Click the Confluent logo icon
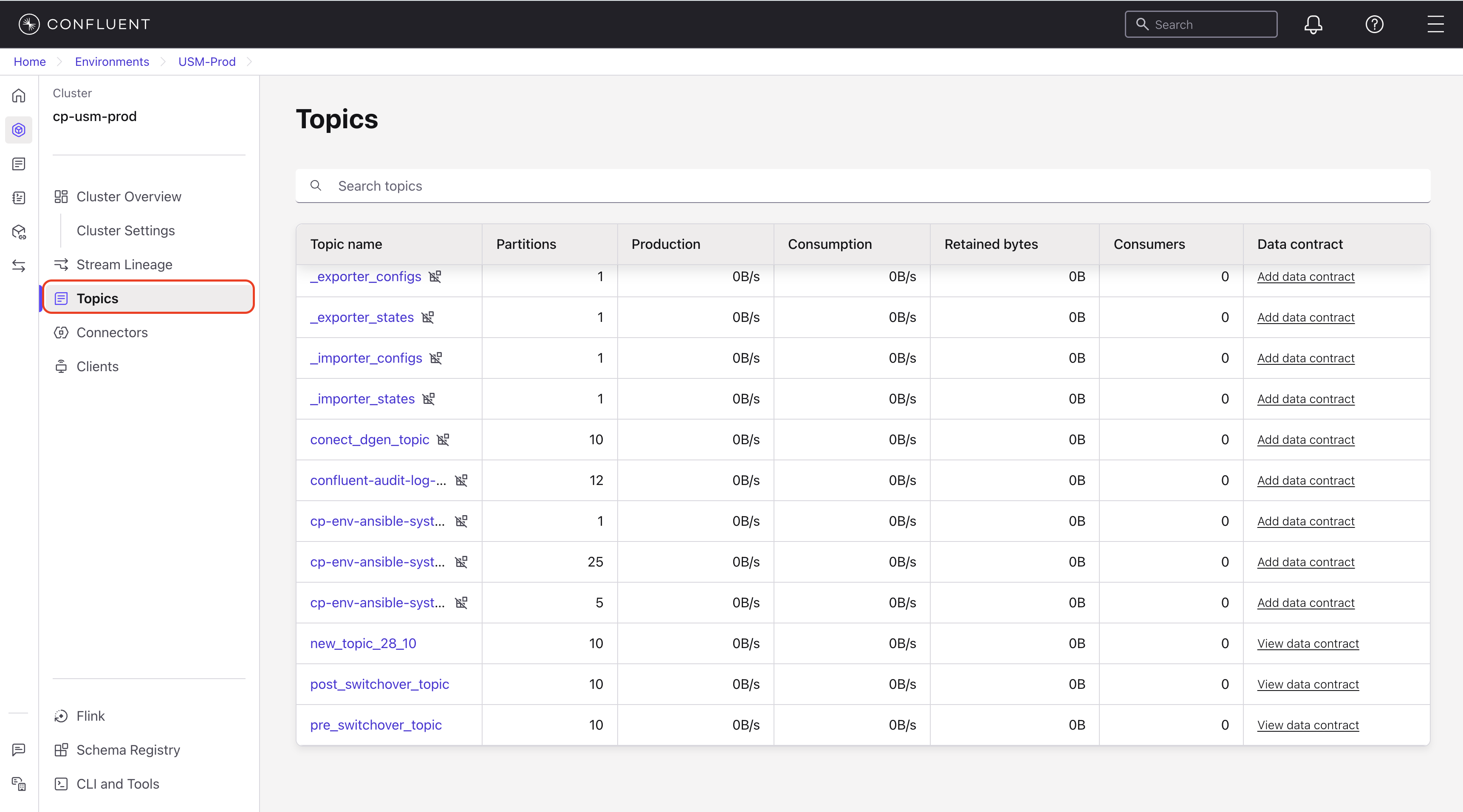Screen dimensions: 1463x812 pos(29,24)
